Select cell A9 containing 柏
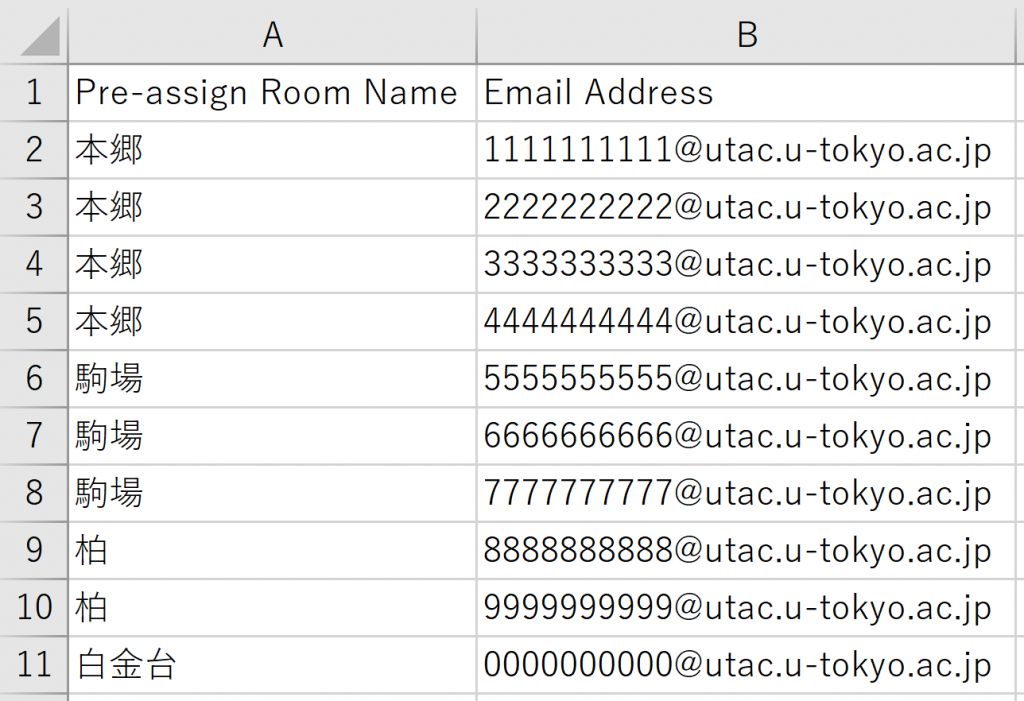The image size is (1024, 701). [272, 550]
